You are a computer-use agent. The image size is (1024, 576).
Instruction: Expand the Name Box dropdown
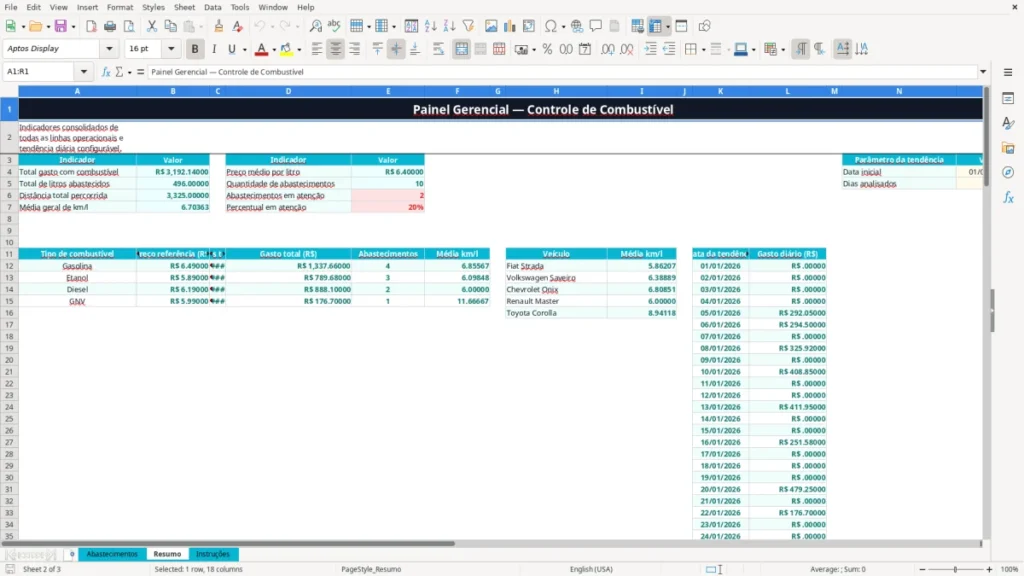click(84, 71)
